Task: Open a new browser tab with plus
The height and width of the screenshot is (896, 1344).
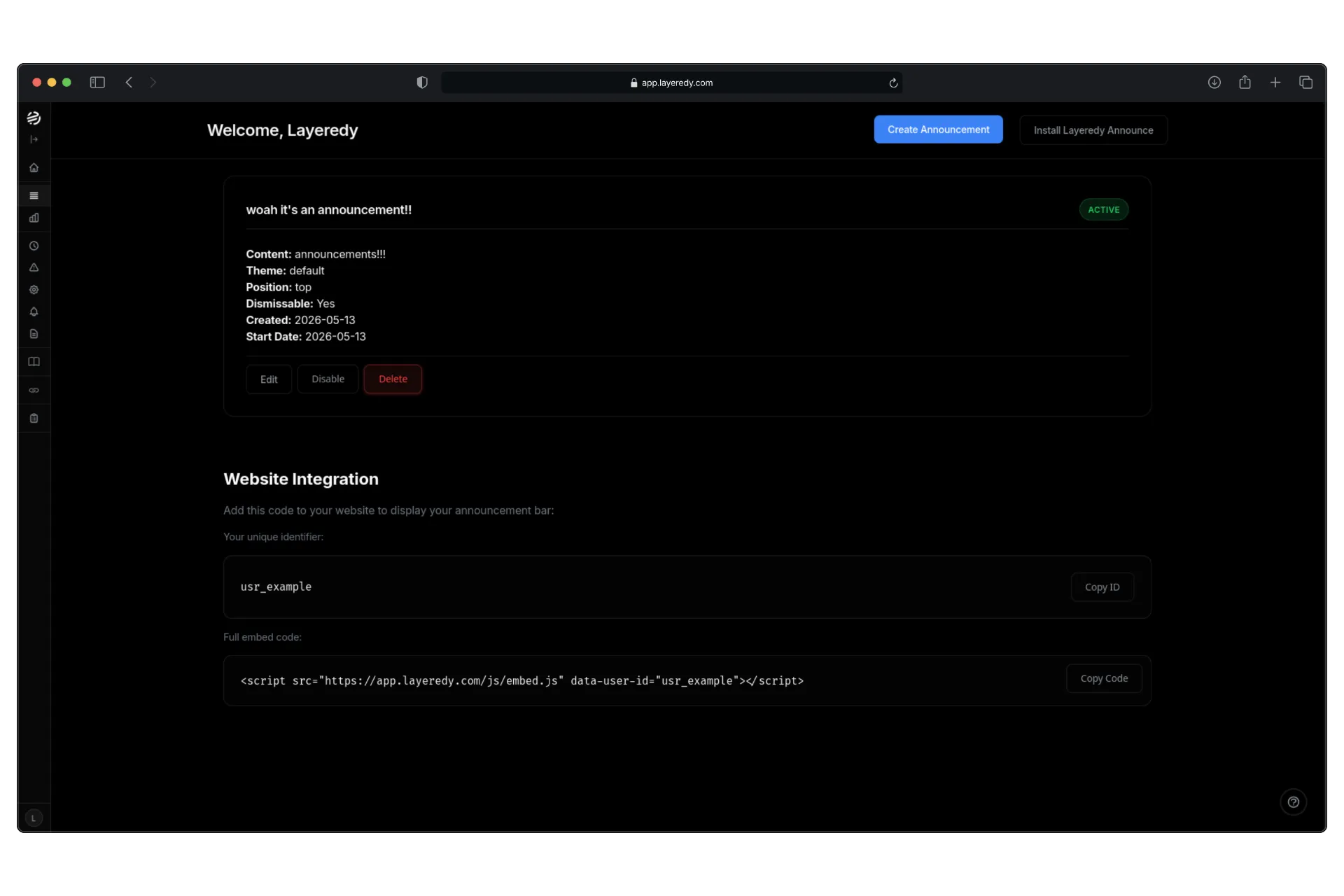Action: tap(1275, 83)
